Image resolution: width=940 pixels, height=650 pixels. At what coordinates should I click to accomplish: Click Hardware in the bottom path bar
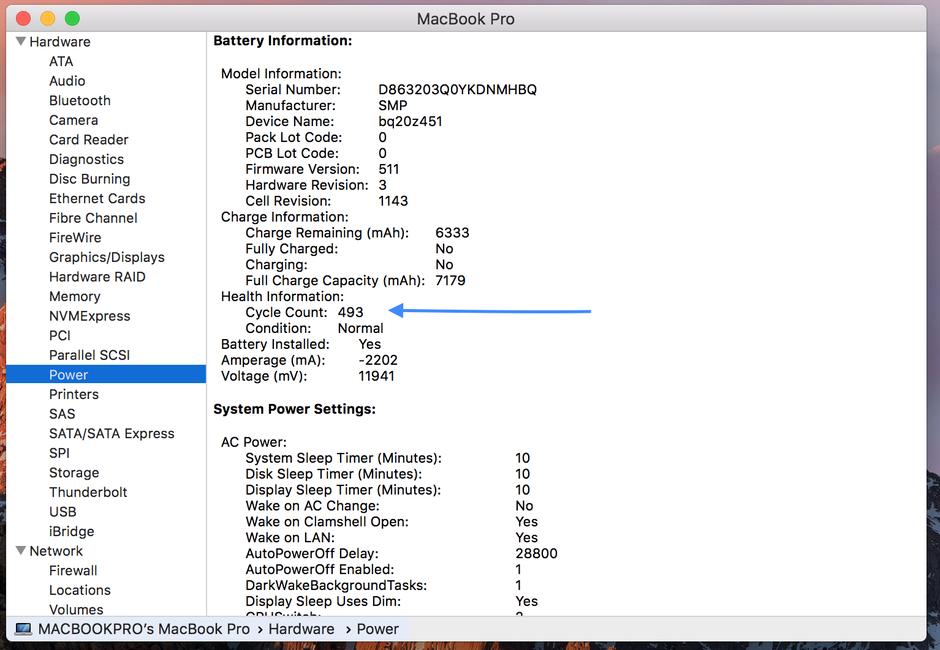[302, 629]
